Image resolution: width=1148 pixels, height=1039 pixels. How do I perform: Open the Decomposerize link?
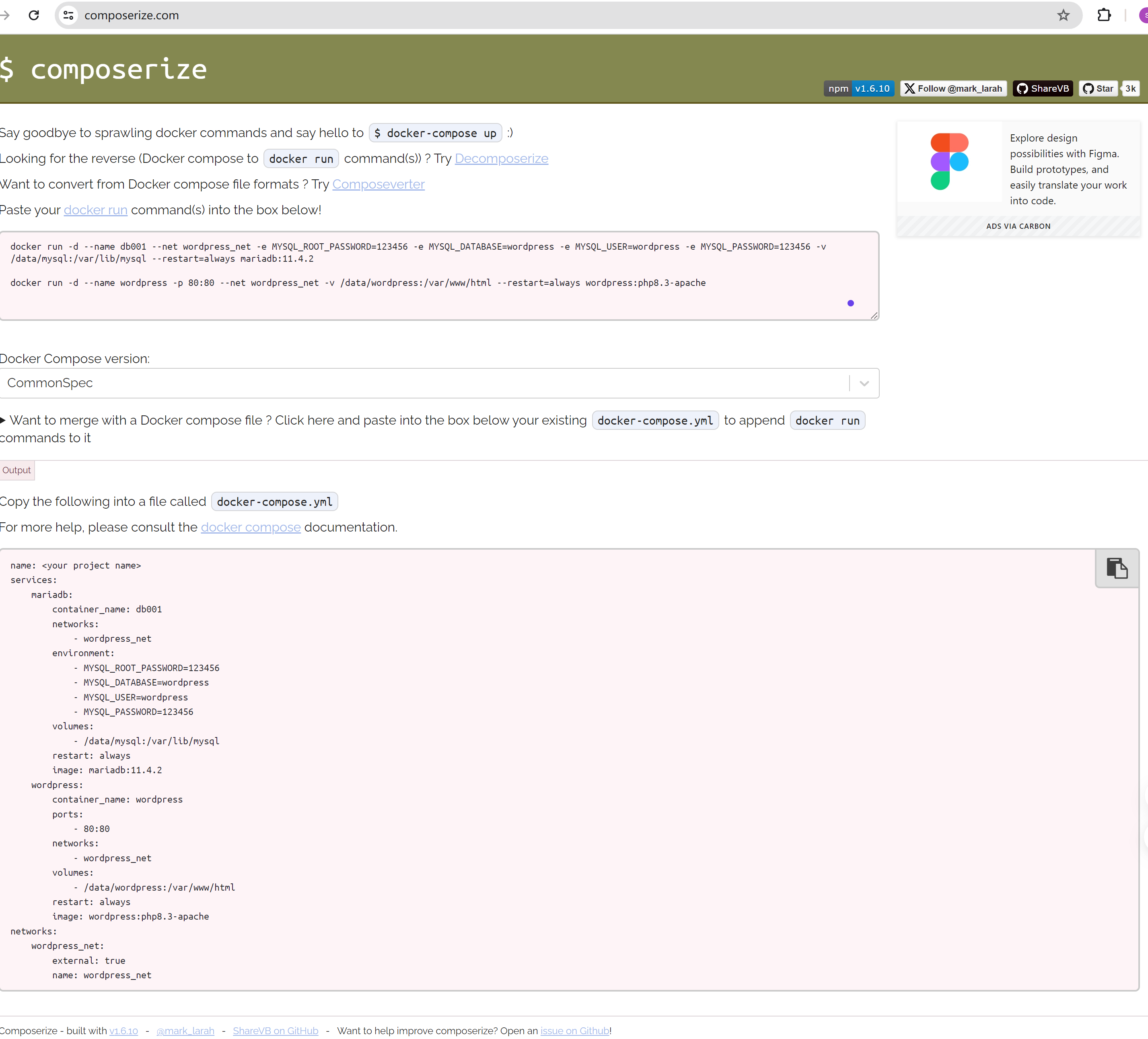click(500, 159)
